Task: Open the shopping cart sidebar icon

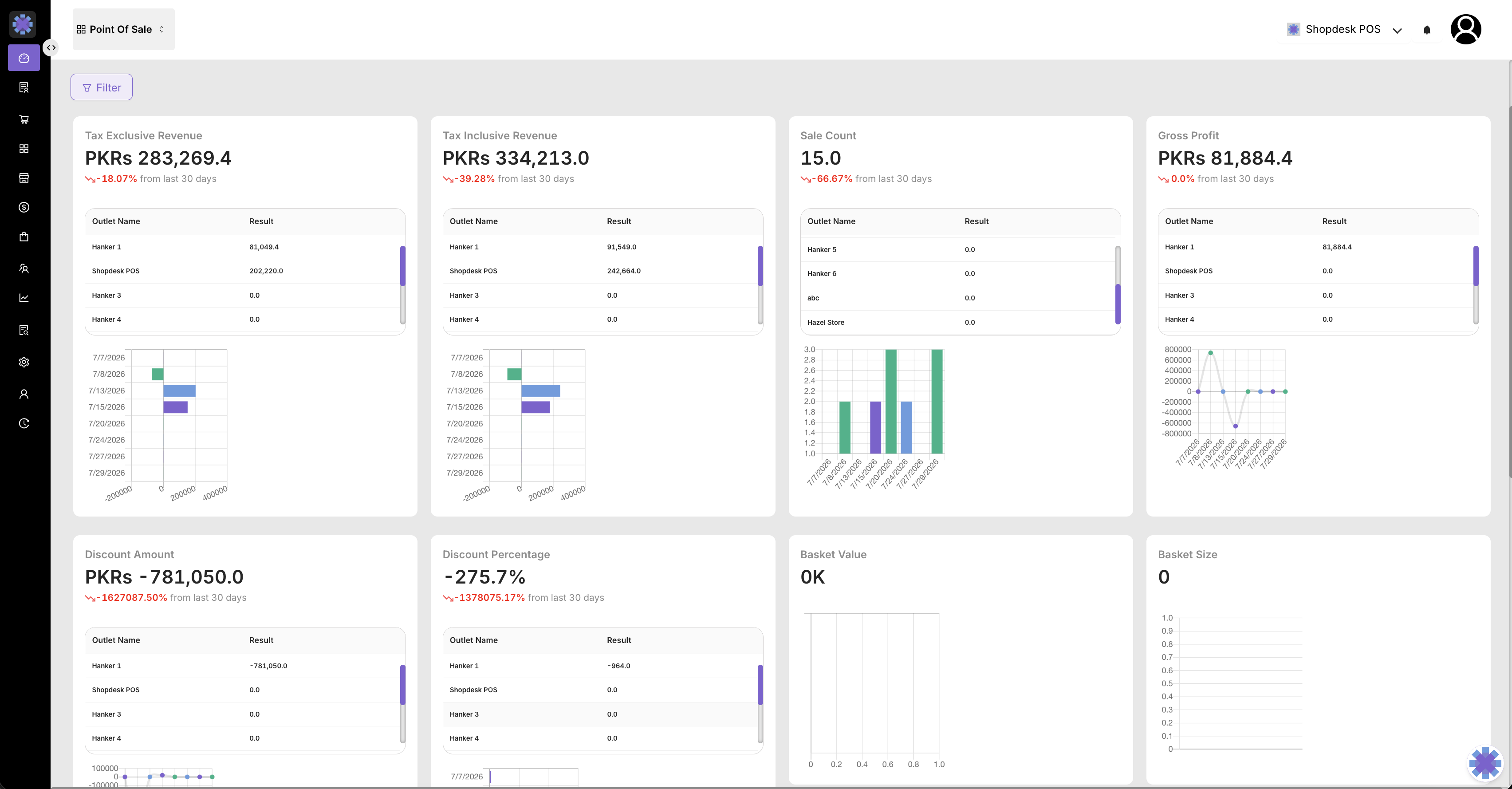Action: [x=24, y=119]
